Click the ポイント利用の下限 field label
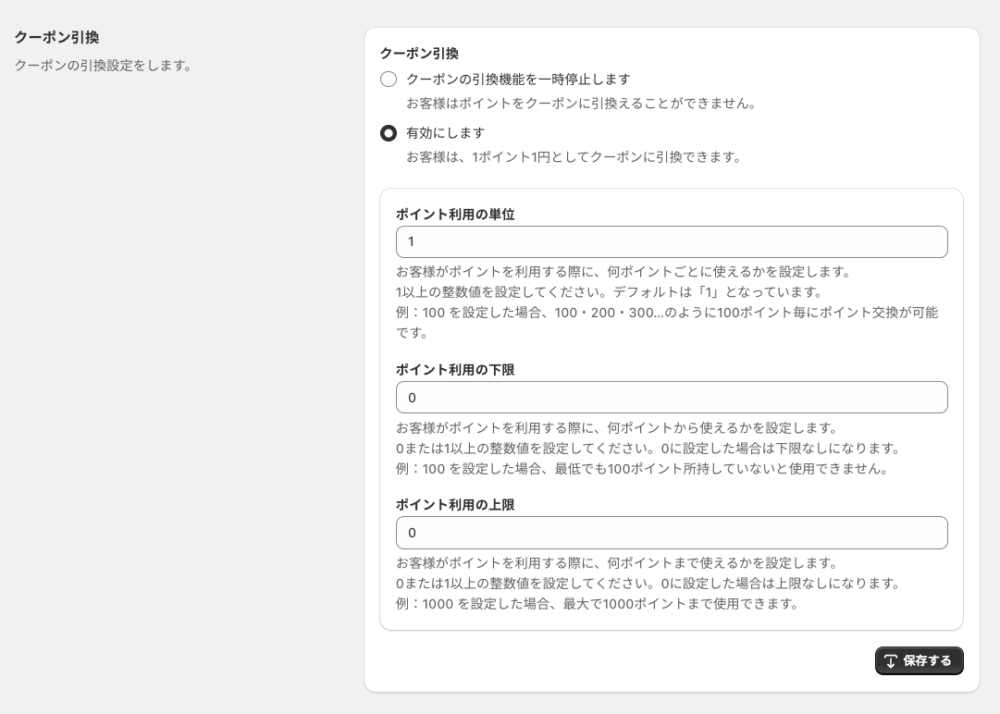This screenshot has width=1000, height=714. point(455,369)
